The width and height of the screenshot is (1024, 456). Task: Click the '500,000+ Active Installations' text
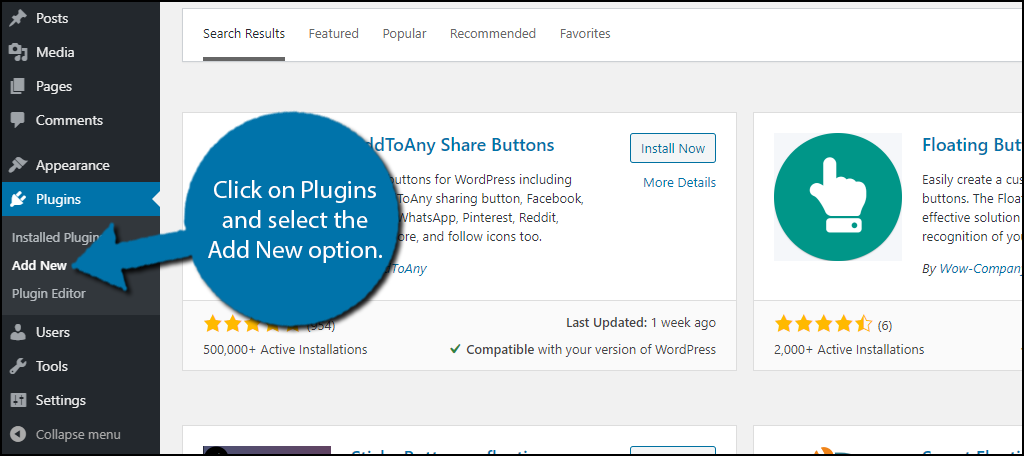click(x=285, y=350)
